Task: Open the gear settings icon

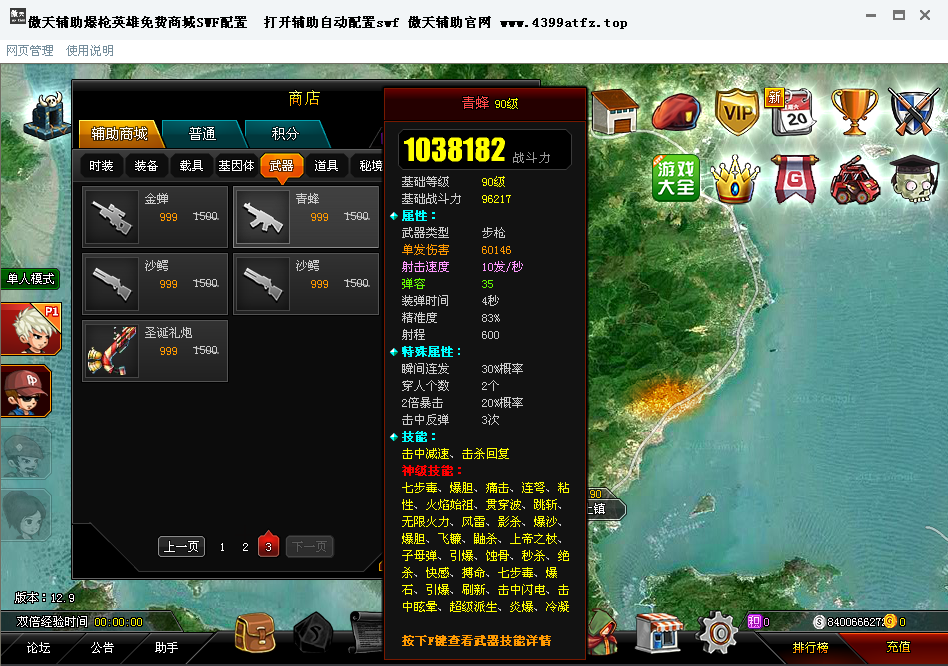Action: pyautogui.click(x=717, y=633)
